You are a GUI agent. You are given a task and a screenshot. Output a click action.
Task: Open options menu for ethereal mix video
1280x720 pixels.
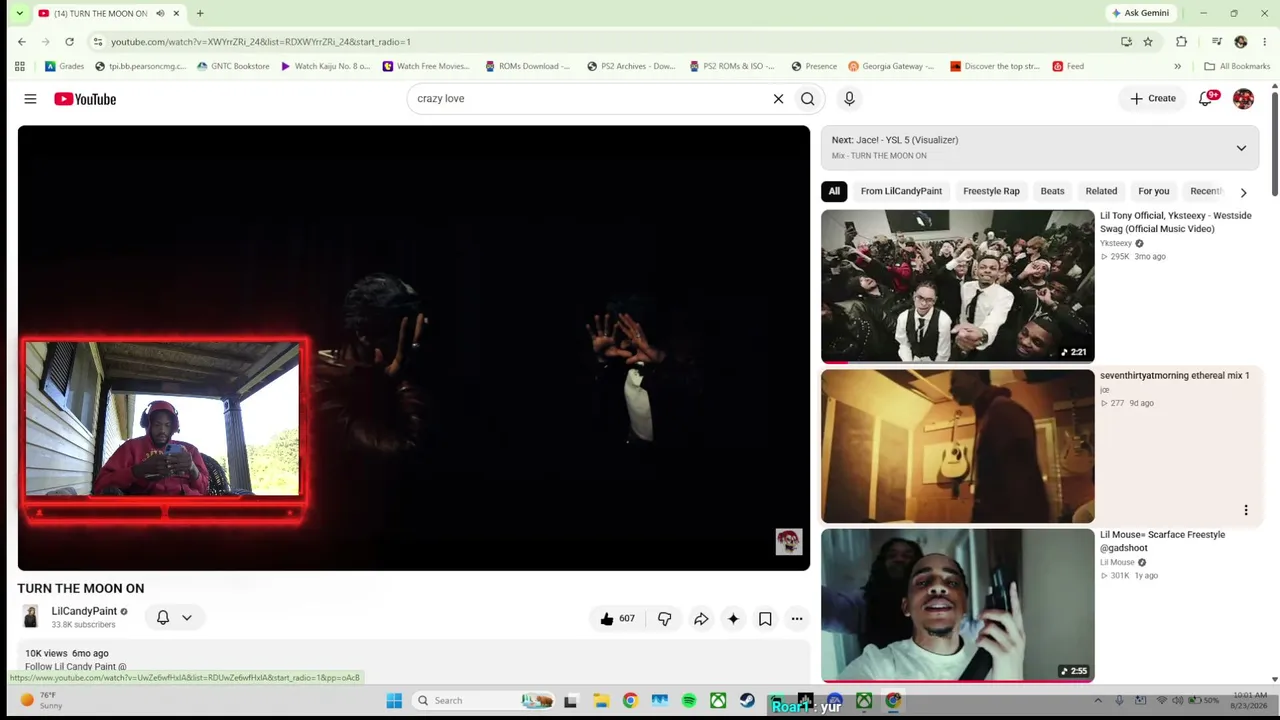1246,510
